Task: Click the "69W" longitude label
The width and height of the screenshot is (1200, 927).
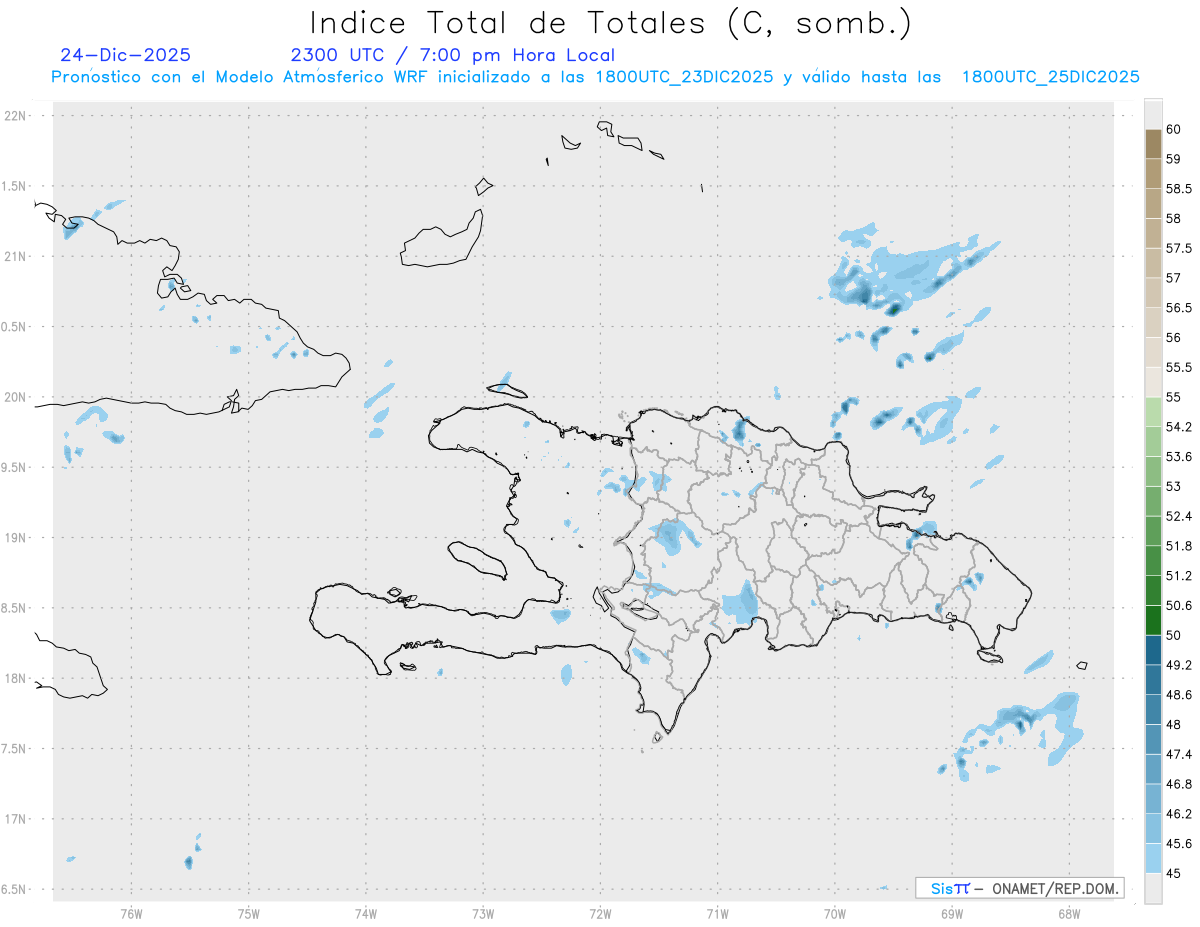Action: (951, 913)
